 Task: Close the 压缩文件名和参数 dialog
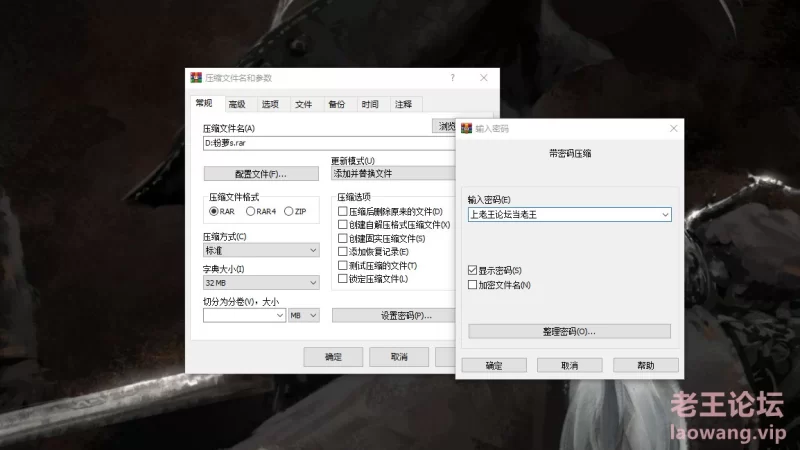pos(484,78)
